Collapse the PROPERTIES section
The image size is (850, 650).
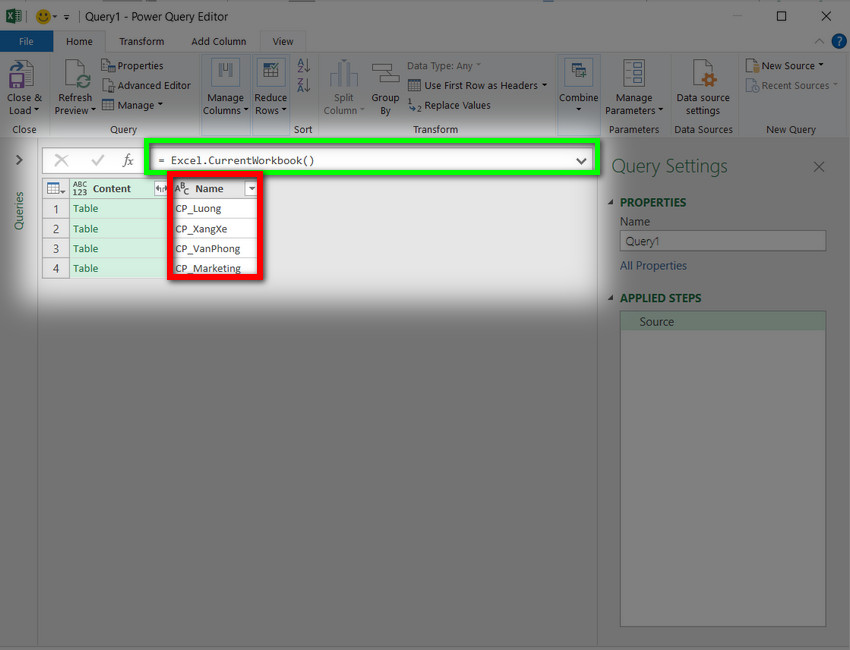click(x=611, y=202)
